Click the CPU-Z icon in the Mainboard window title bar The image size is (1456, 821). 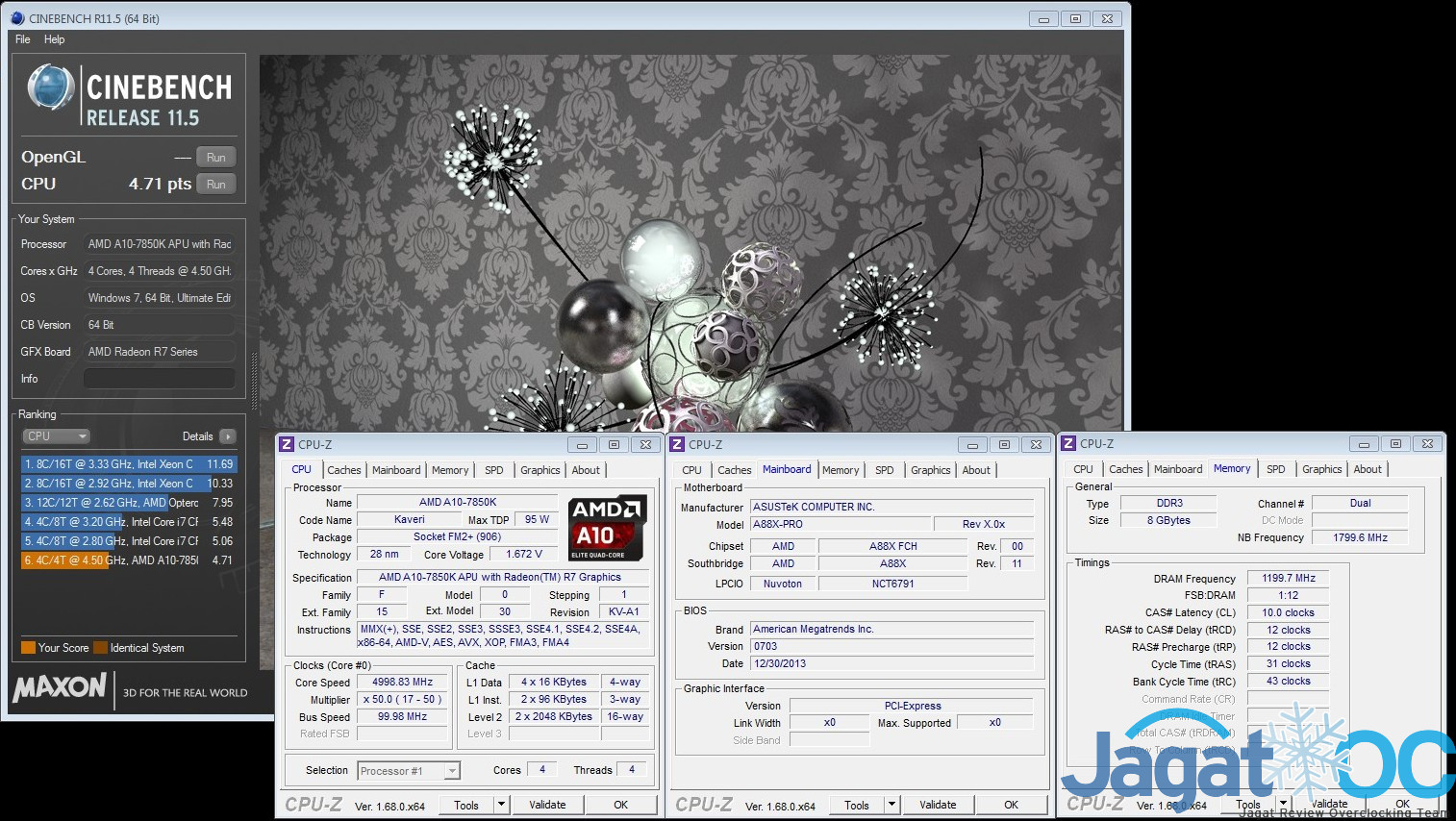coord(678,444)
